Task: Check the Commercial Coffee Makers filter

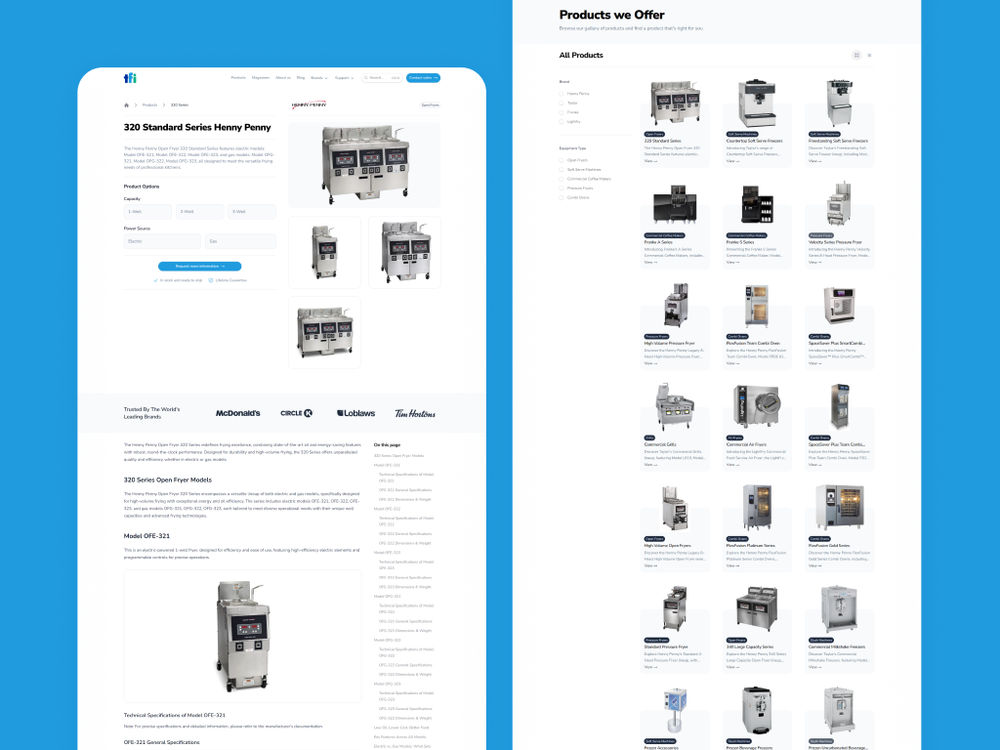Action: (x=562, y=179)
